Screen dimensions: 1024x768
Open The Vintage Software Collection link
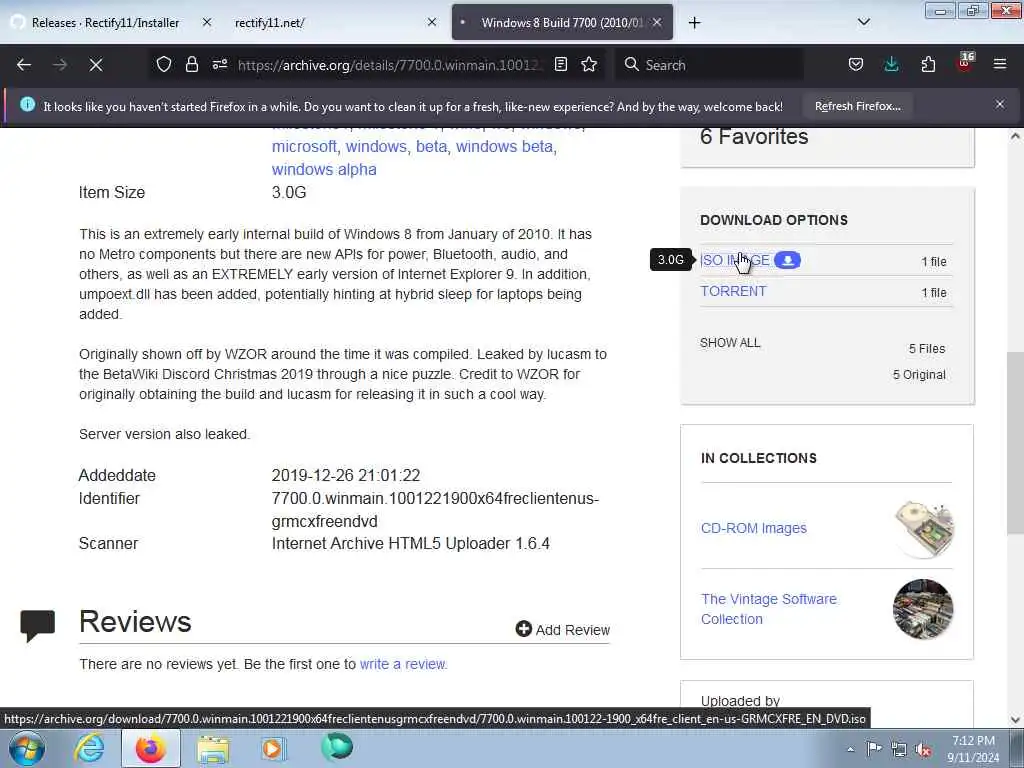point(769,609)
